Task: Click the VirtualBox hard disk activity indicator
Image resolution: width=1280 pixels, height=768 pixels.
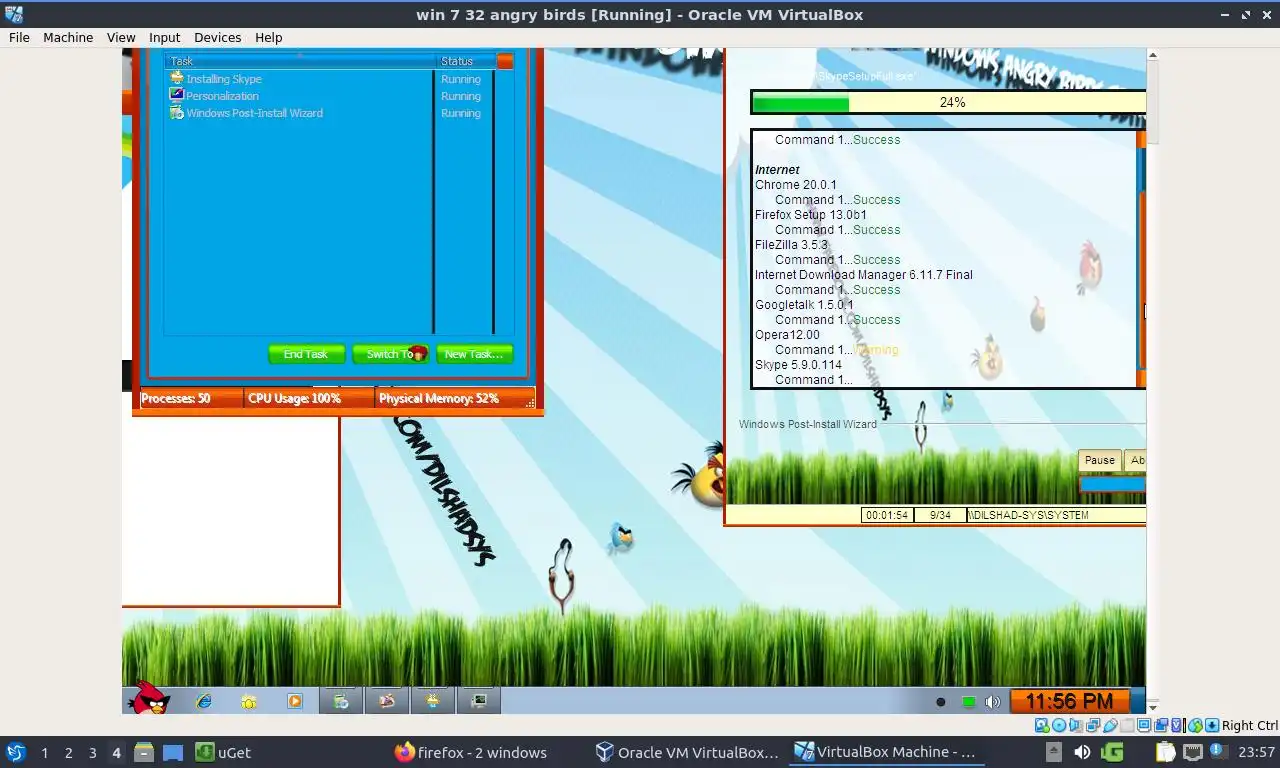Action: pos(1042,725)
